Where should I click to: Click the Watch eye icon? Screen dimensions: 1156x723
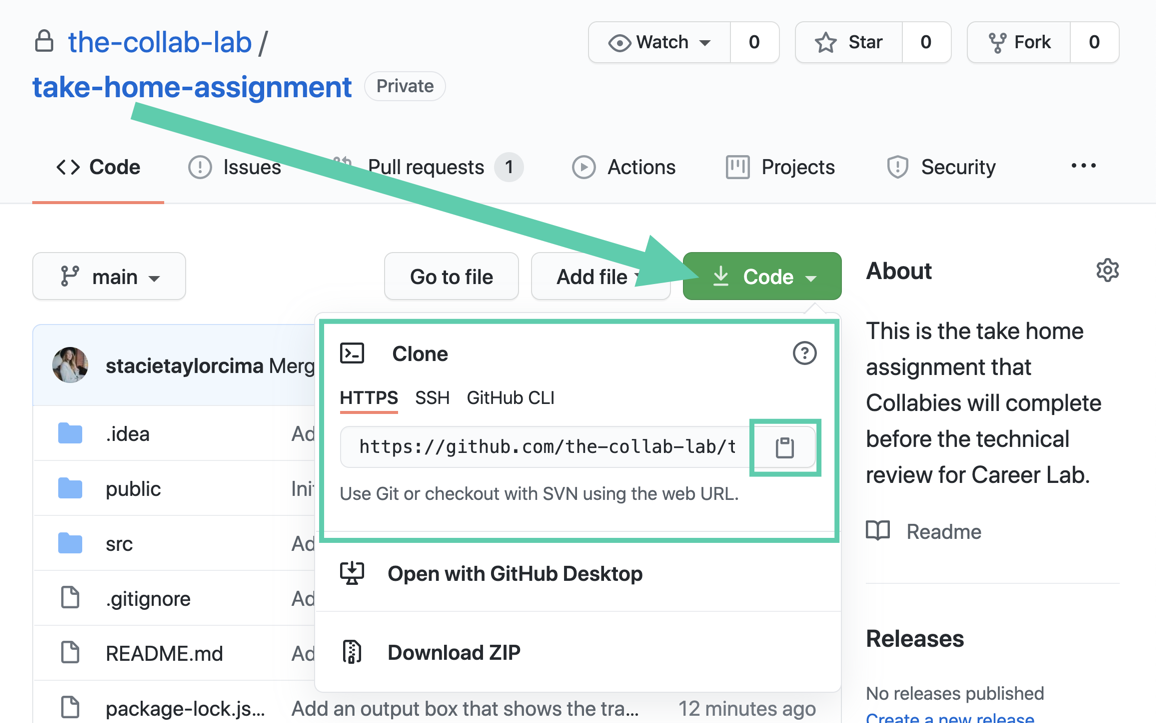(623, 42)
